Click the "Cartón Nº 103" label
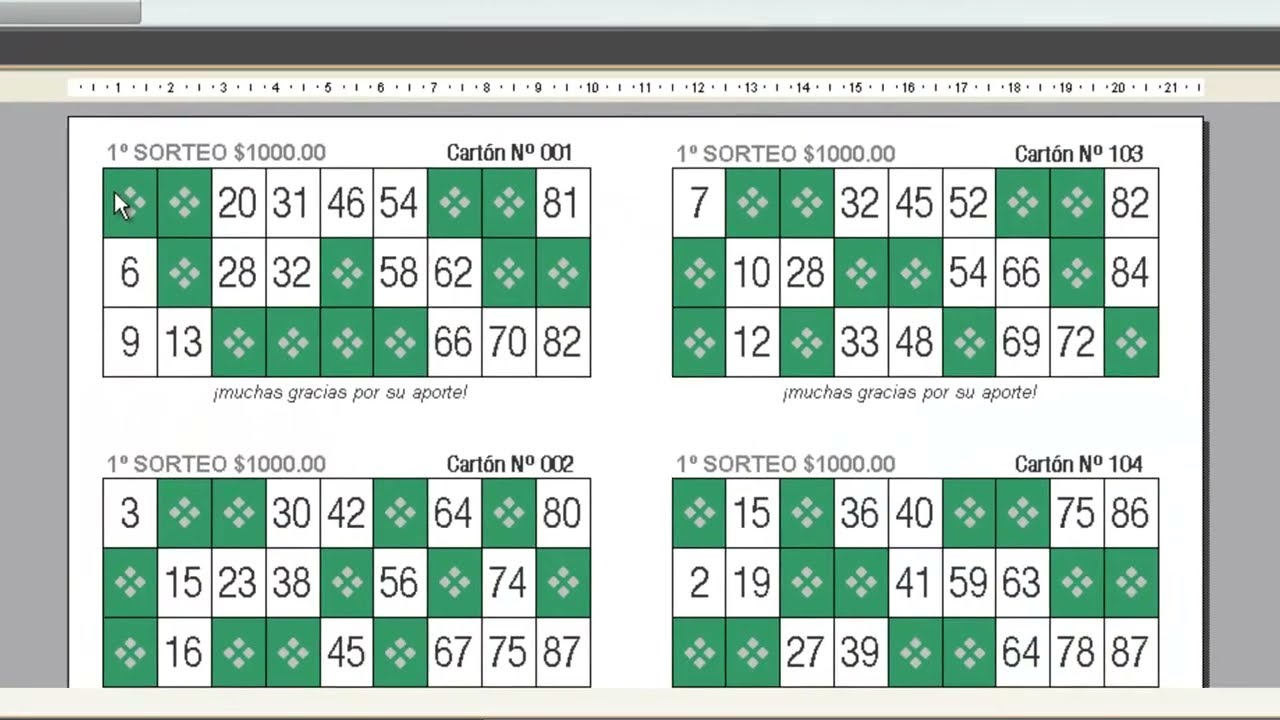1280x720 pixels. (1078, 153)
